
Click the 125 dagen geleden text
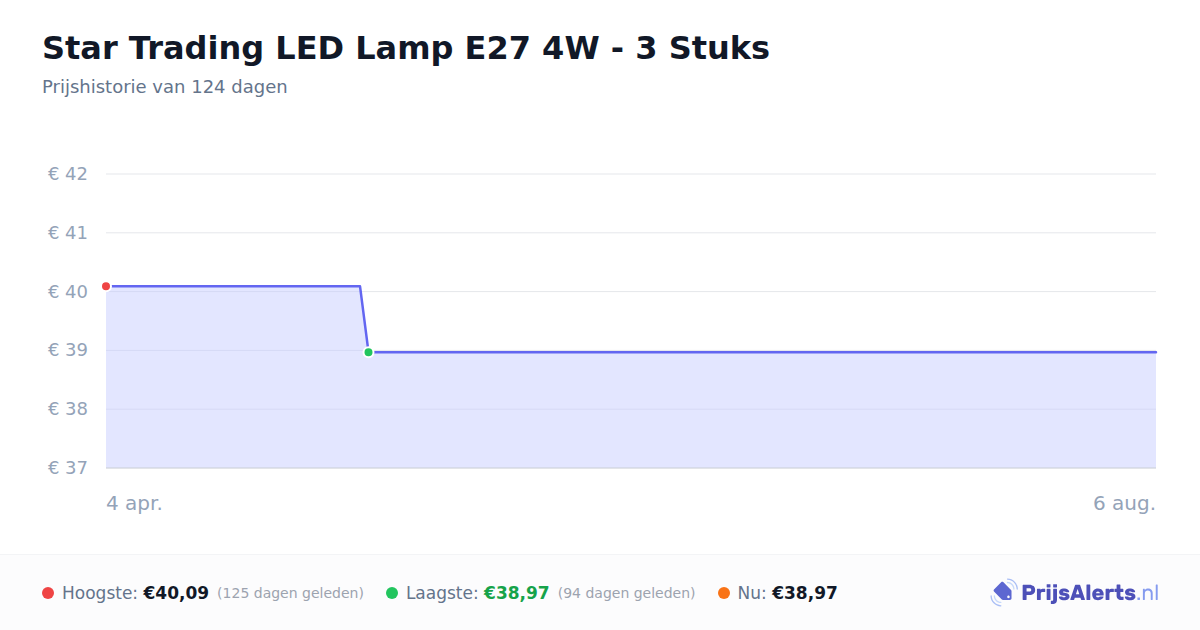click(x=290, y=593)
